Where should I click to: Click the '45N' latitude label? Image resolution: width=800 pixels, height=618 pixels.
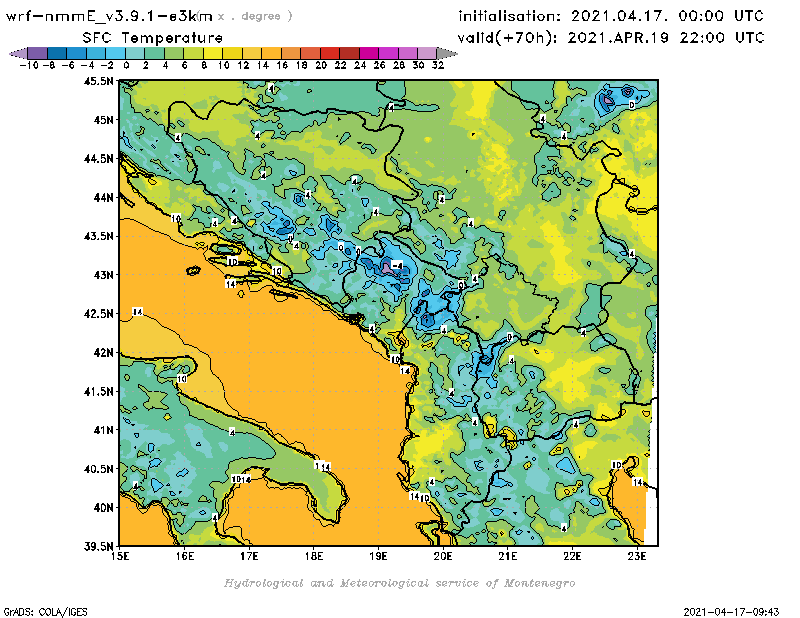point(103,120)
